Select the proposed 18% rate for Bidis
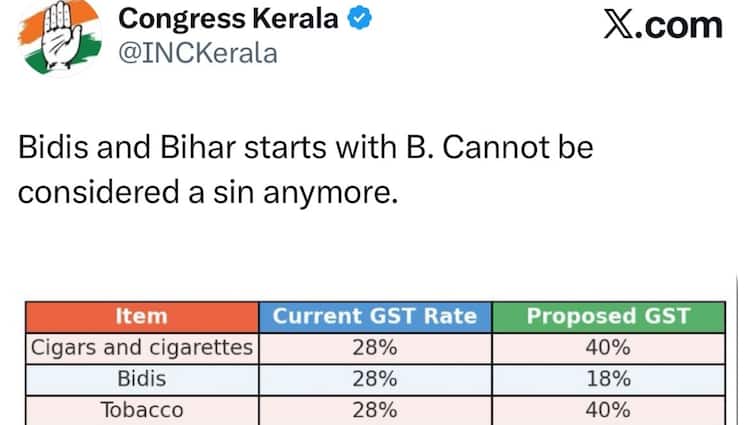755x425 pixels. click(608, 379)
